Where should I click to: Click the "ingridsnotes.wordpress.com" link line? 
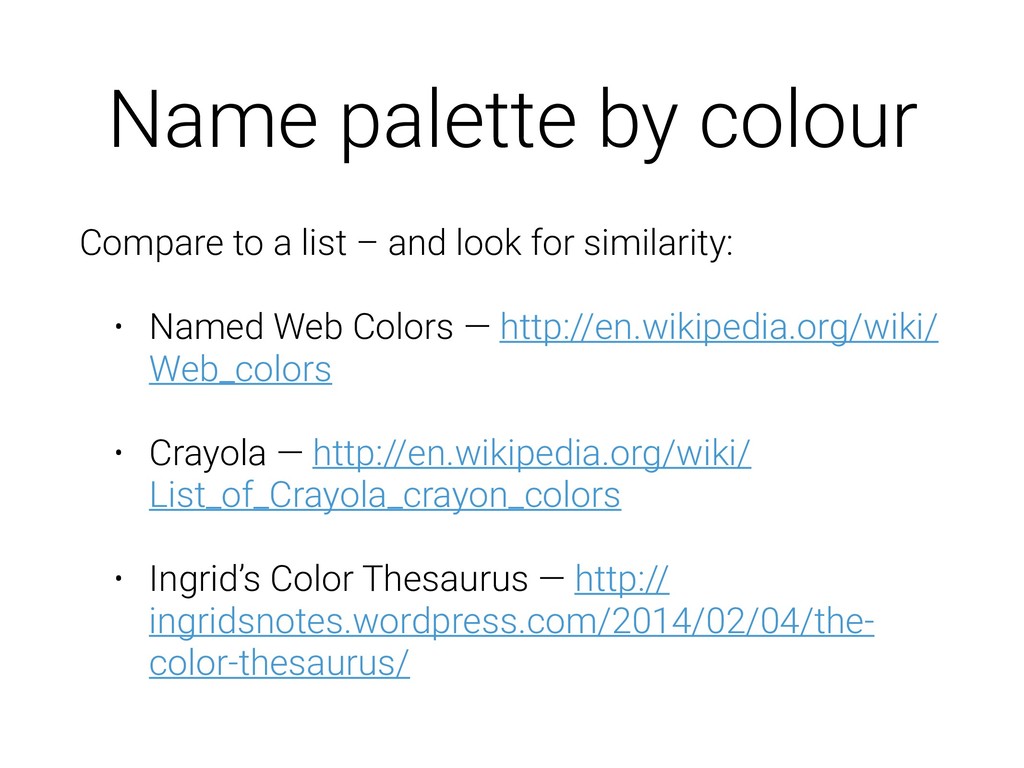[510, 622]
